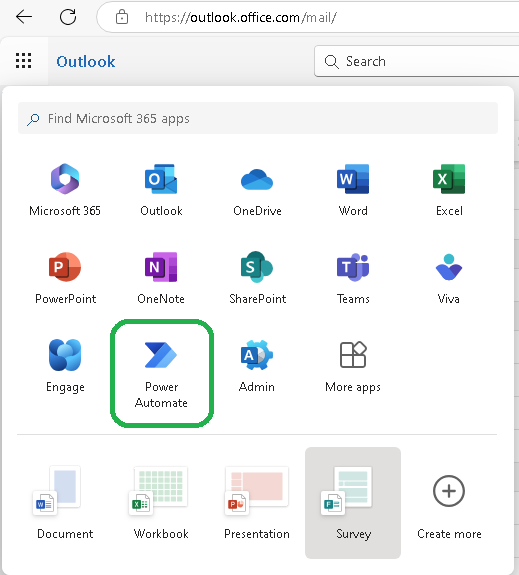The image size is (519, 575).
Task: Click the Outlook header title
Action: click(86, 62)
